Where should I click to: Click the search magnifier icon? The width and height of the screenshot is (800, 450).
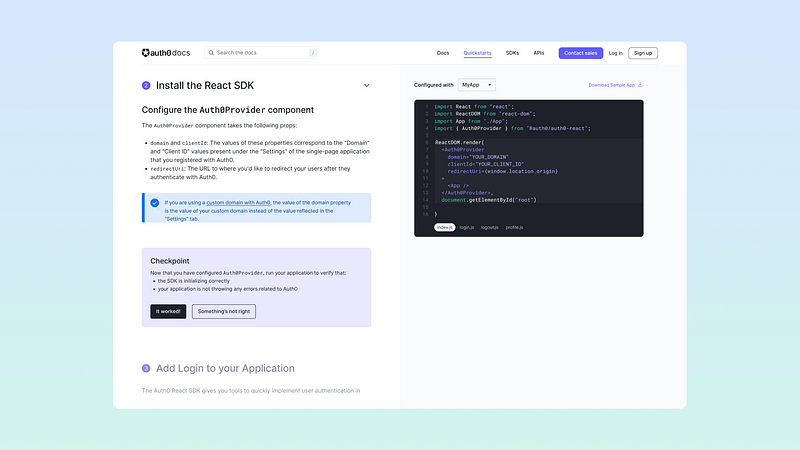(x=211, y=53)
